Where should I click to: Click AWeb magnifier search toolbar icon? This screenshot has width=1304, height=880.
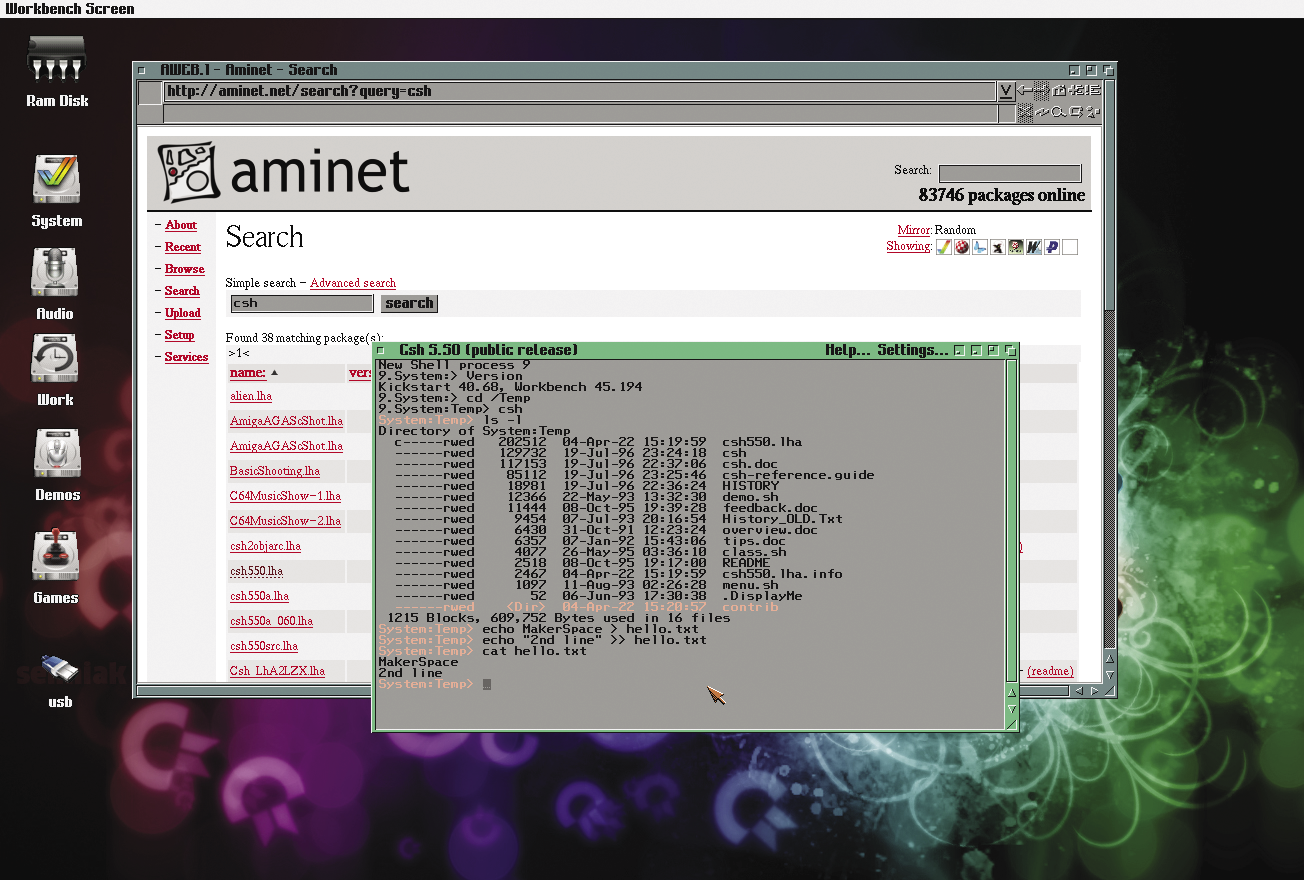1059,112
